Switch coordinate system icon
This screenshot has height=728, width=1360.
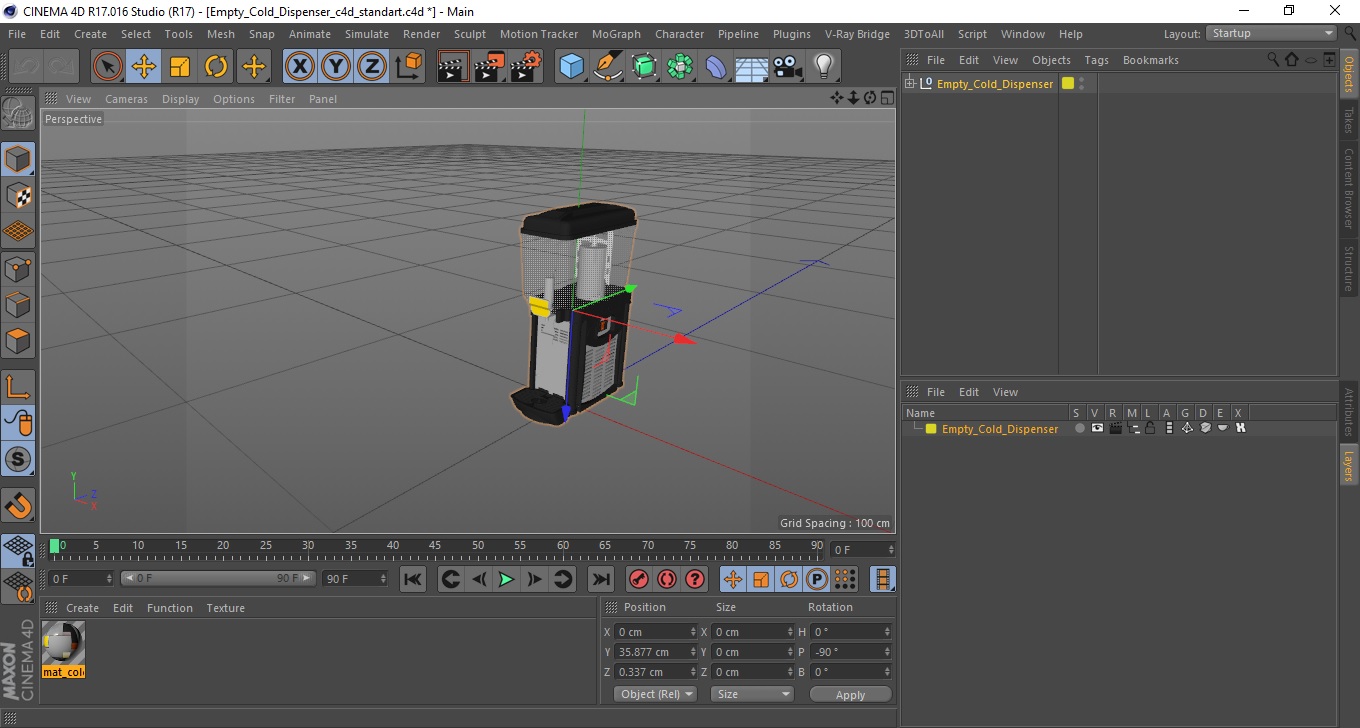[x=408, y=67]
